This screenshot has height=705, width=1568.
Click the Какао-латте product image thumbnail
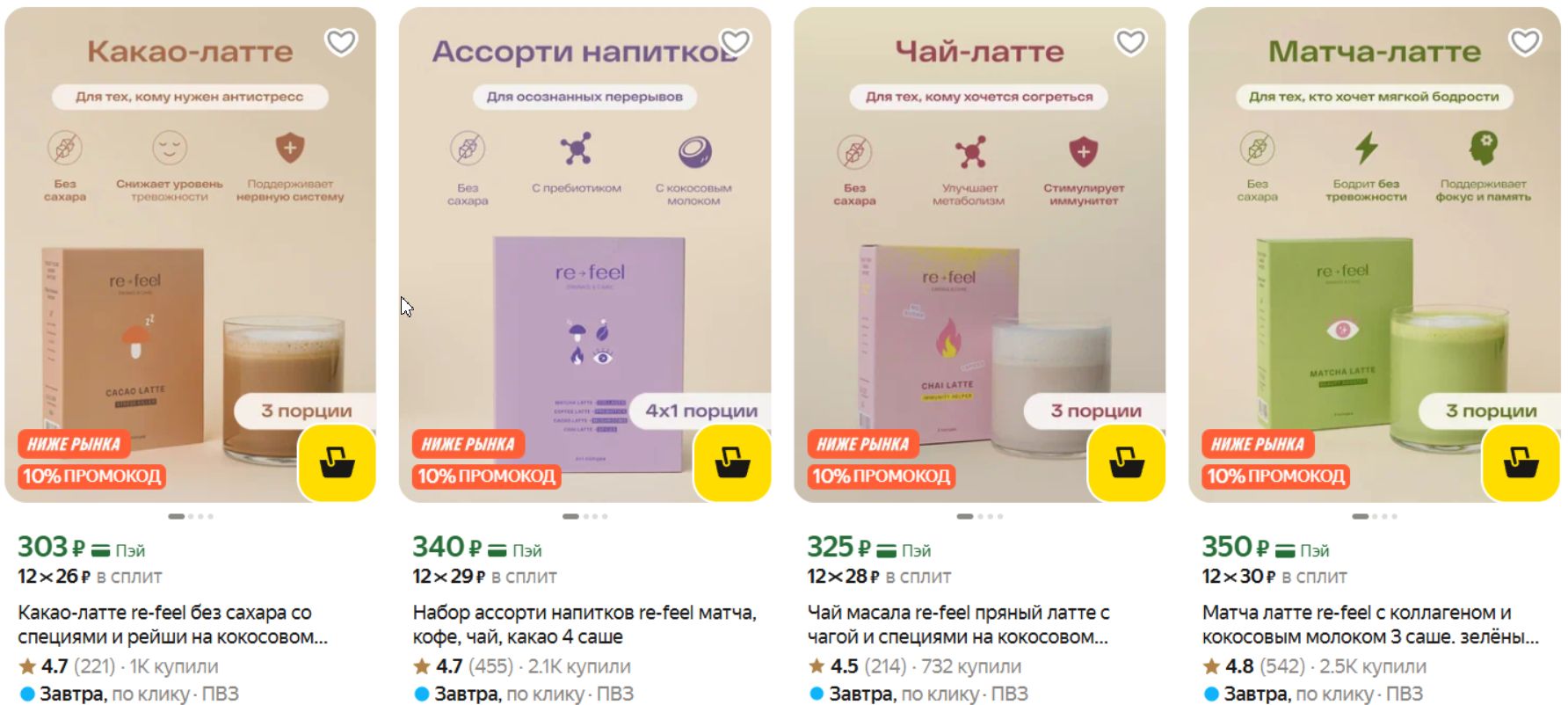tap(190, 255)
